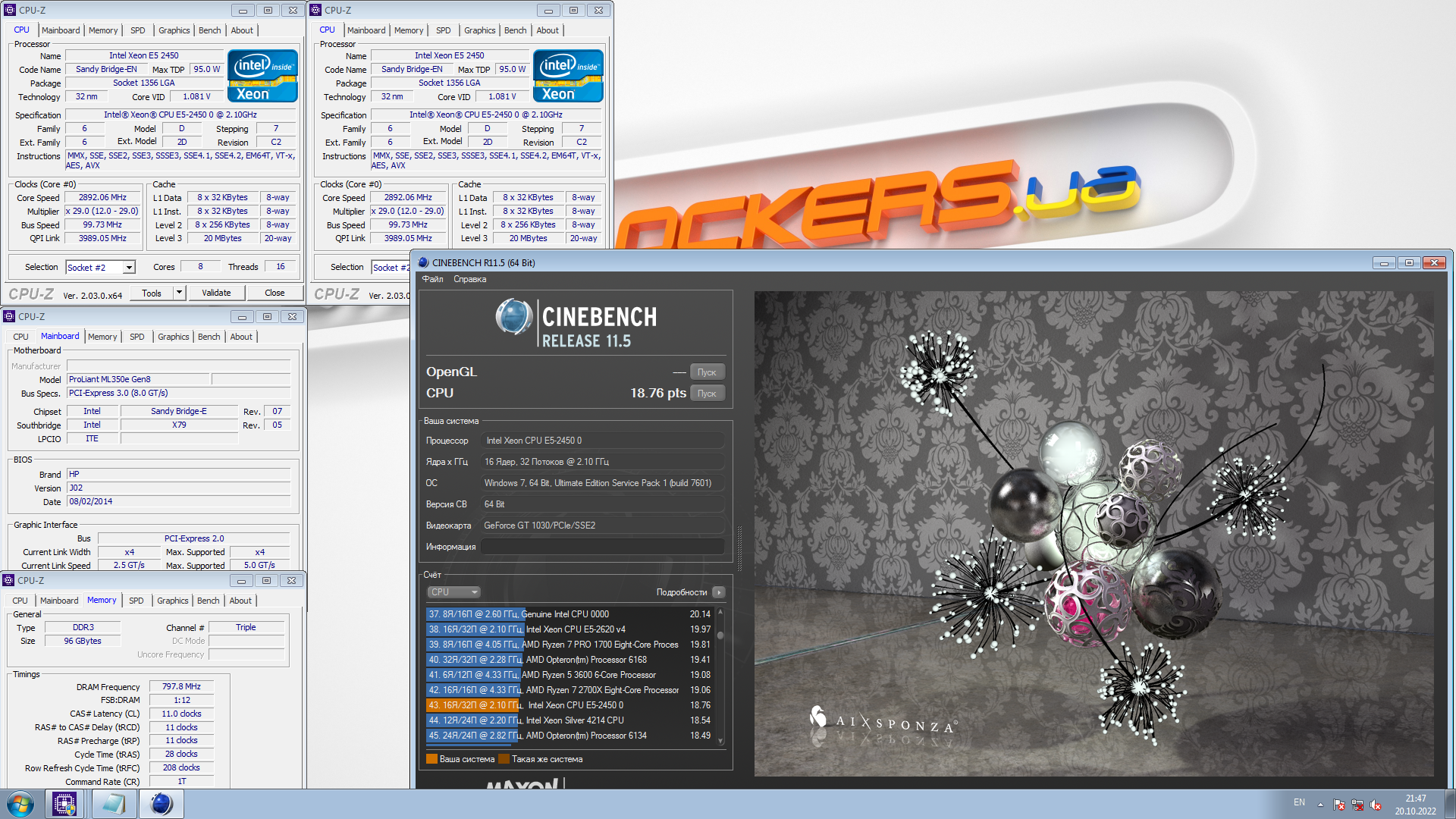
Task: Click the Cinebench title bar icon
Action: (x=423, y=262)
